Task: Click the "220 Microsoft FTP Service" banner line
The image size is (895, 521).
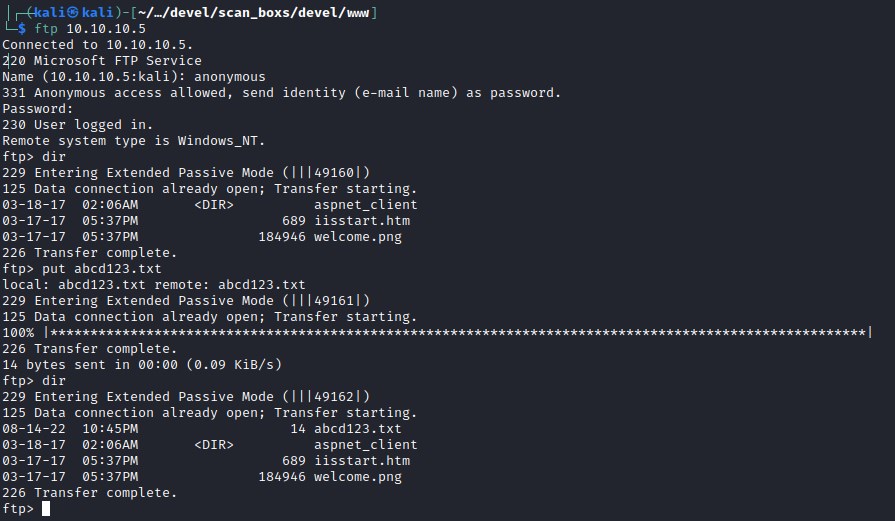Action: [x=102, y=60]
